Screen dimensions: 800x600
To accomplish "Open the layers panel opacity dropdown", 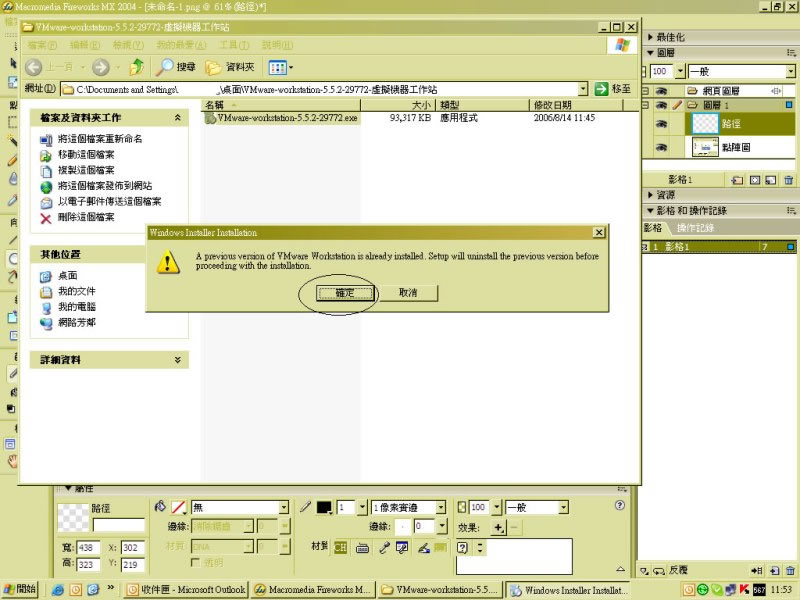I will pyautogui.click(x=680, y=71).
